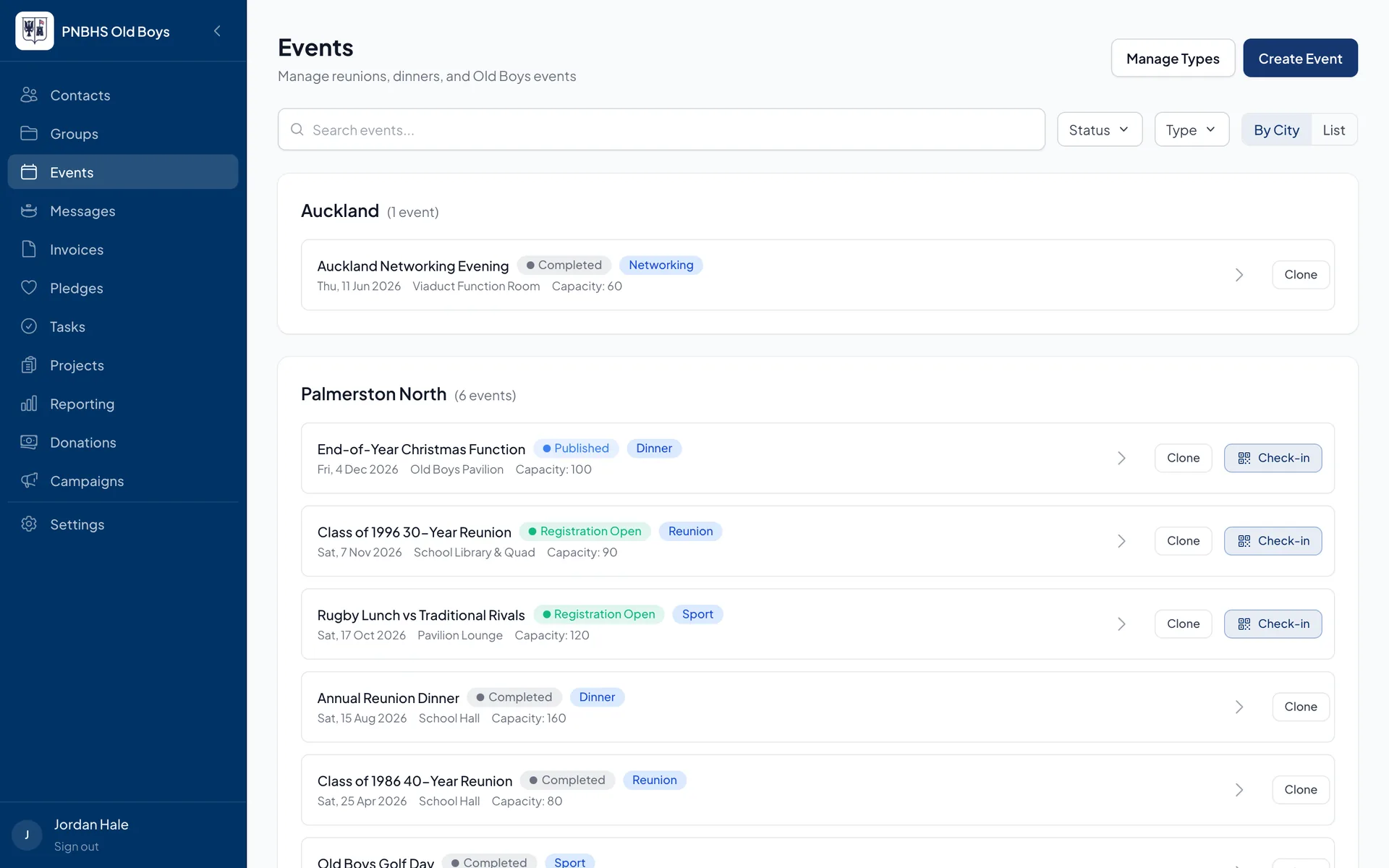This screenshot has width=1389, height=868.
Task: Collapse the sidebar with the arrow
Action: point(217,31)
